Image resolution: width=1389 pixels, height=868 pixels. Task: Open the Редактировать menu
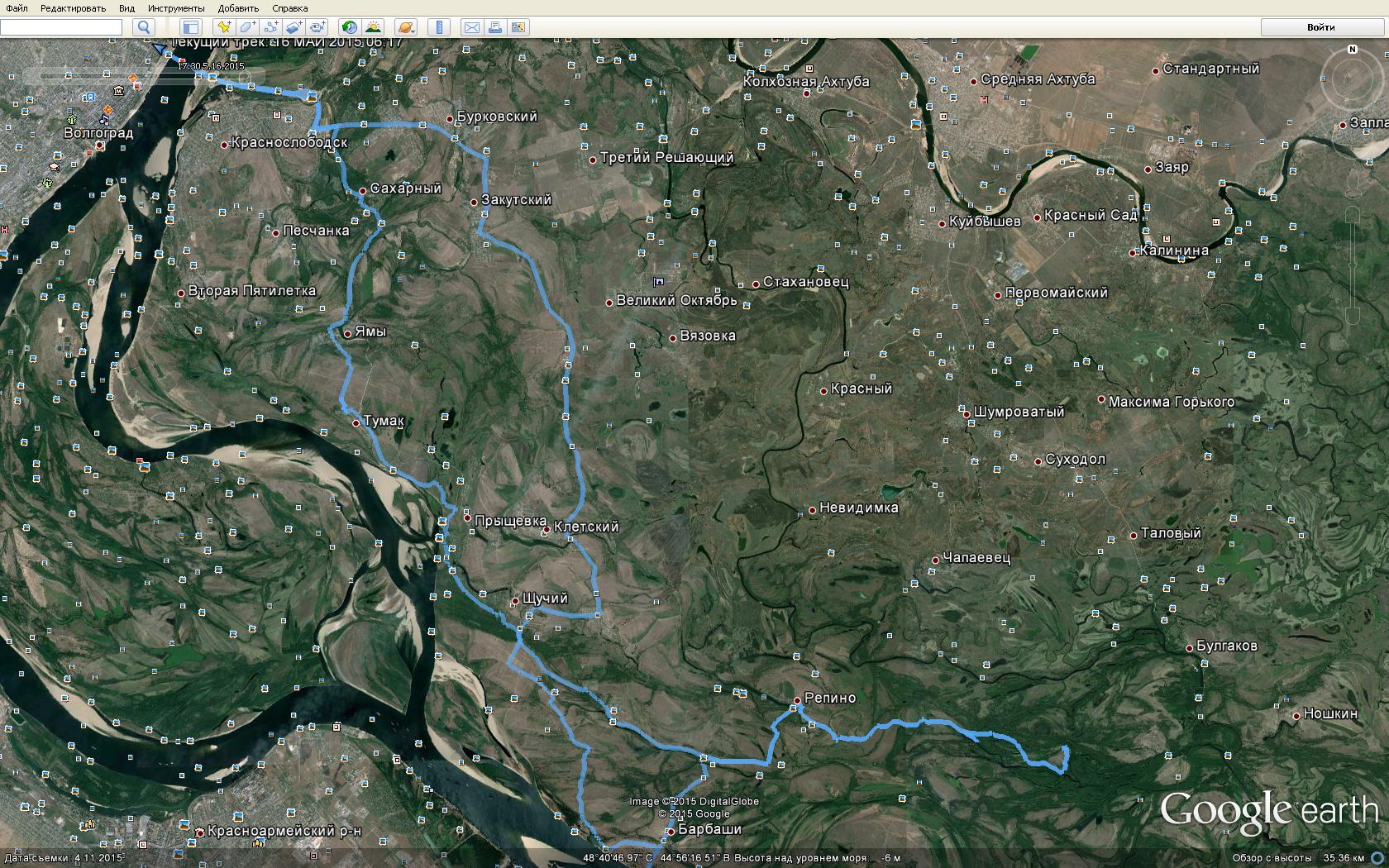73,8
